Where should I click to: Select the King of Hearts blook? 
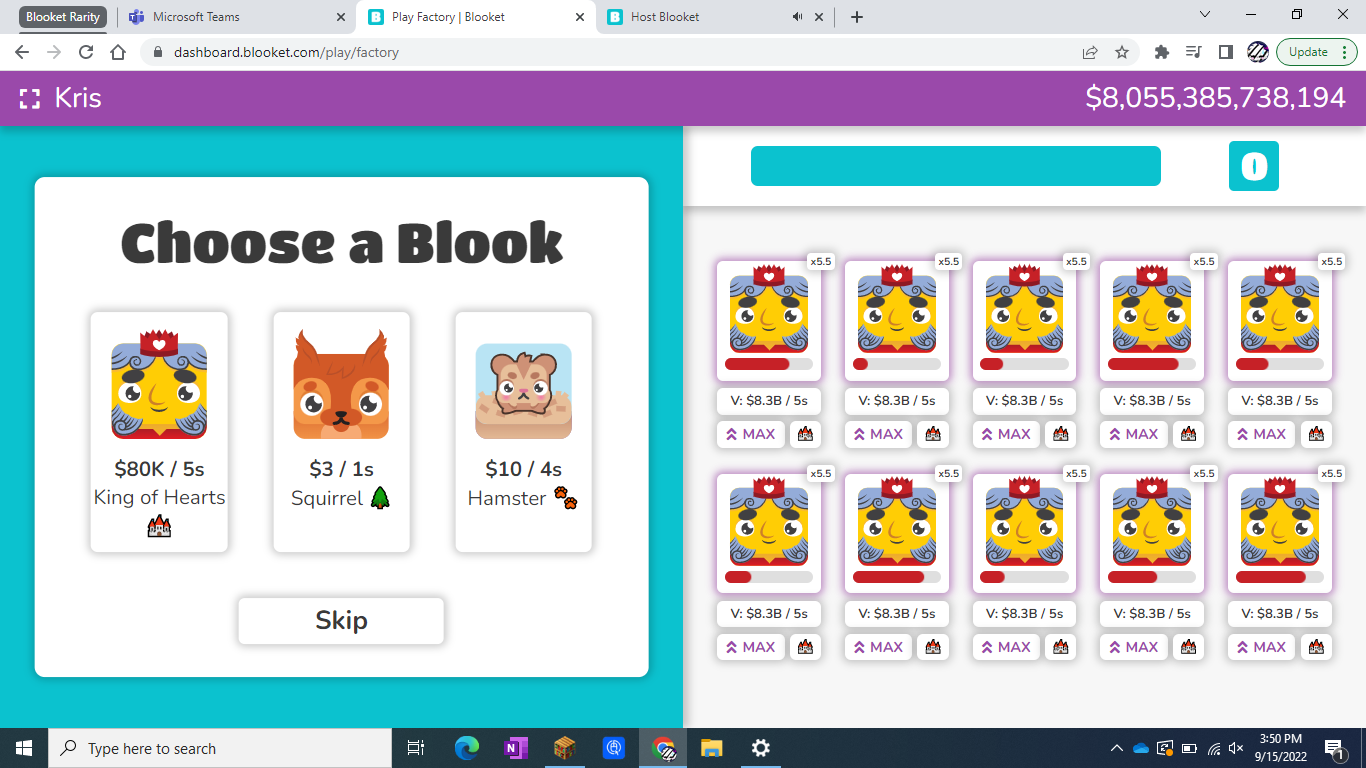[158, 431]
